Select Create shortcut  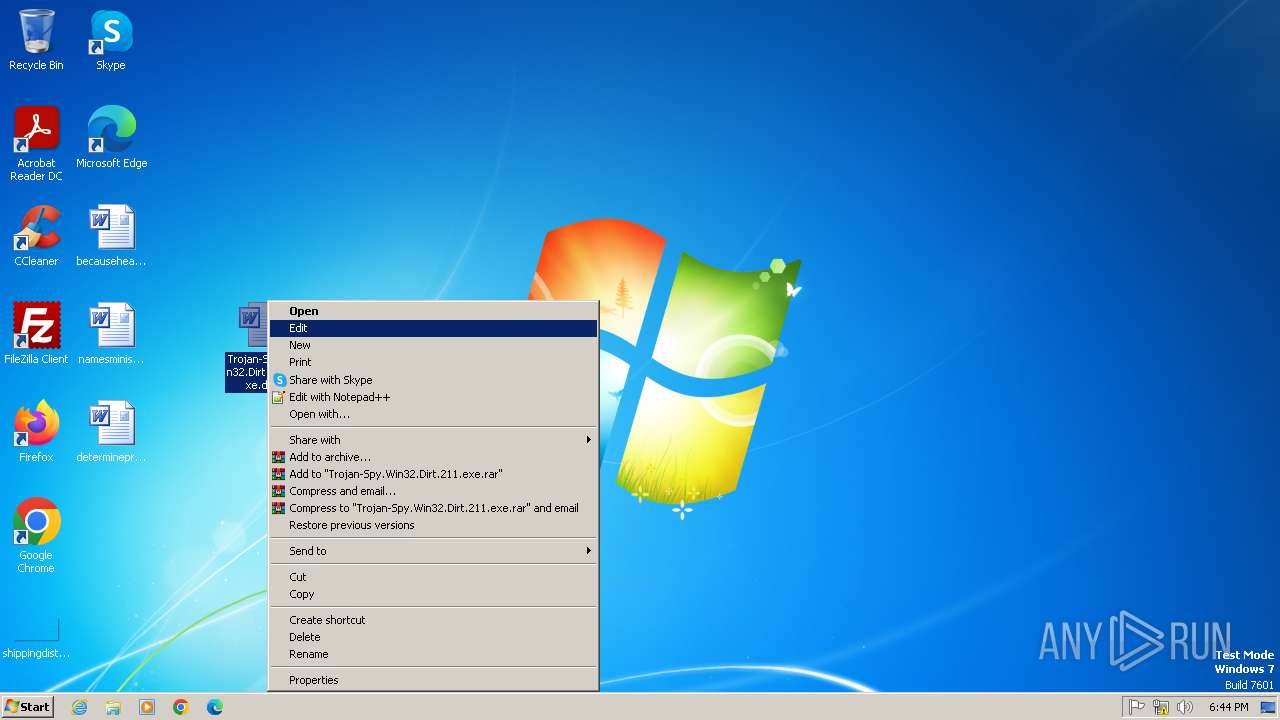tap(433, 620)
